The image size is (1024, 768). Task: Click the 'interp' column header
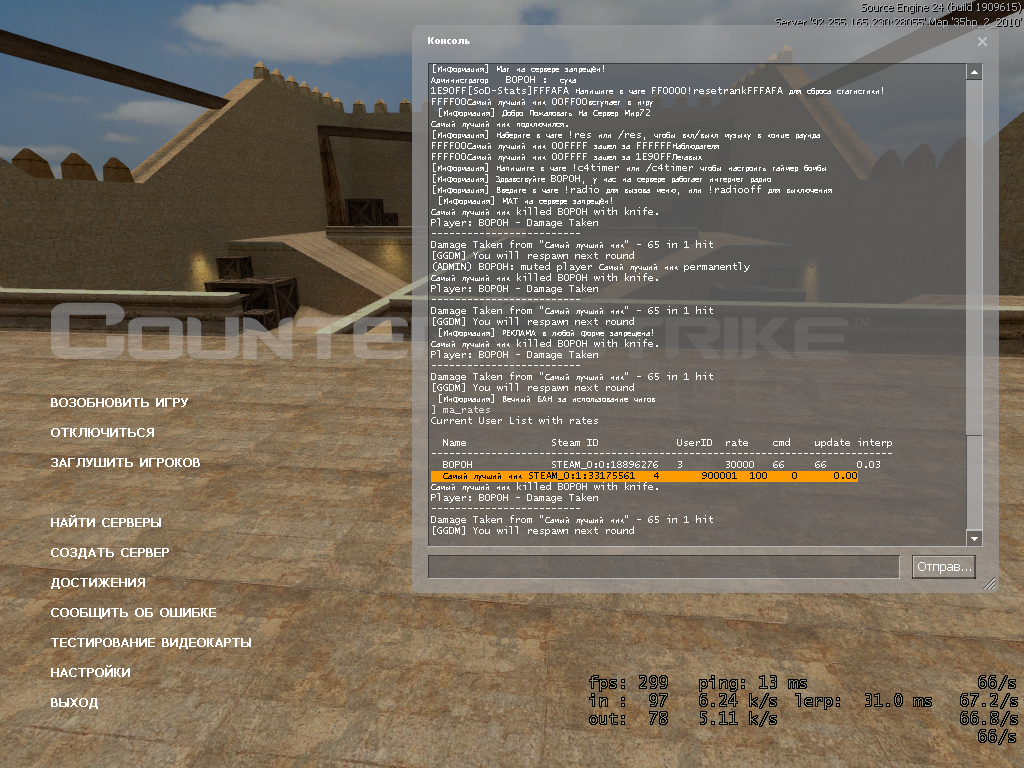coord(874,443)
